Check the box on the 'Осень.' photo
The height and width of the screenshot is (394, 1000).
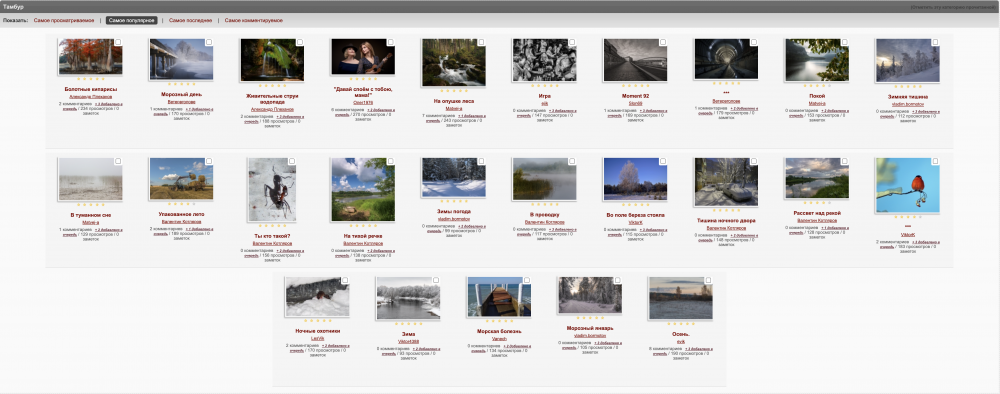tap(709, 280)
